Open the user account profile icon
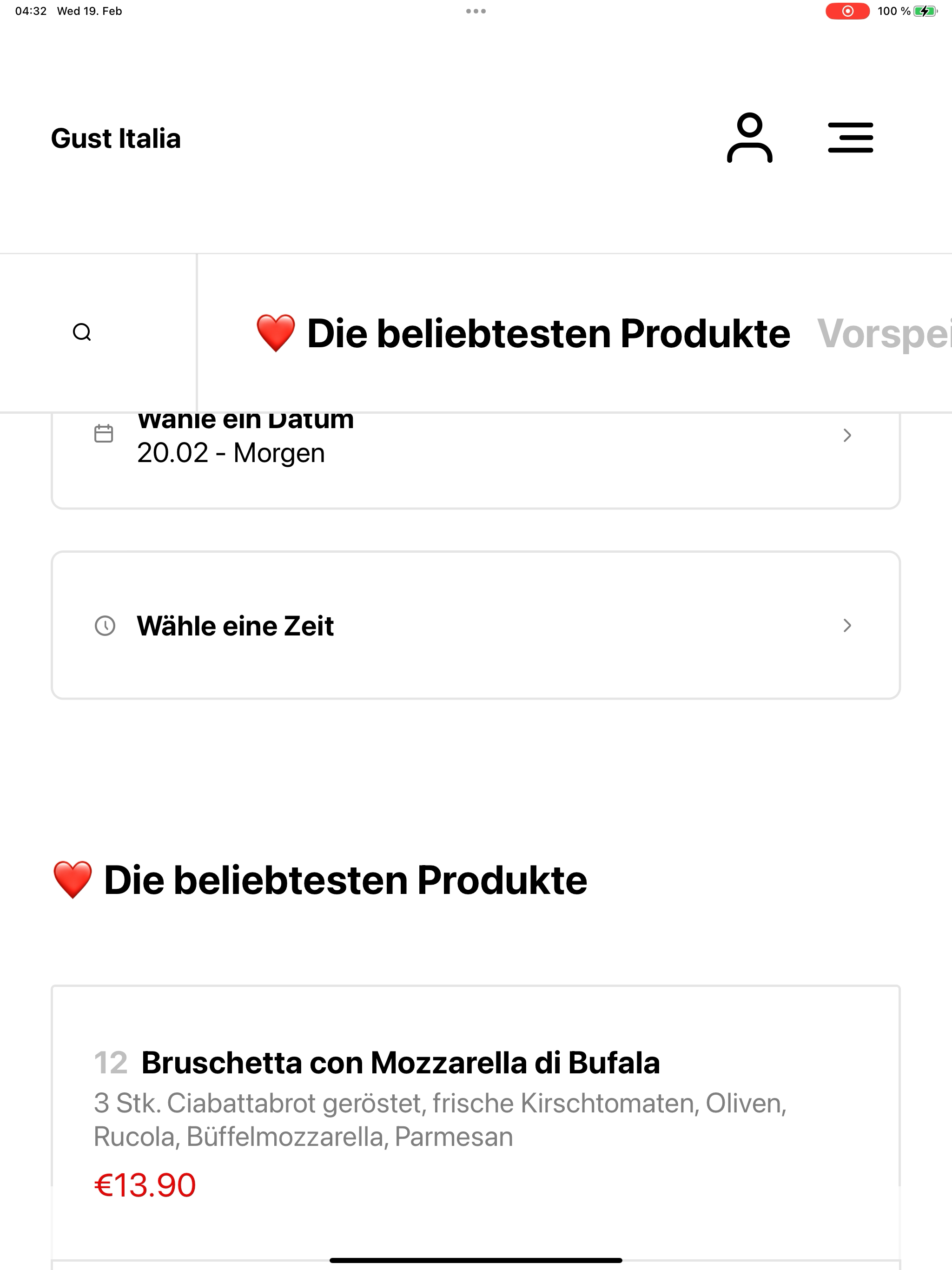The height and width of the screenshot is (1270, 952). (749, 138)
